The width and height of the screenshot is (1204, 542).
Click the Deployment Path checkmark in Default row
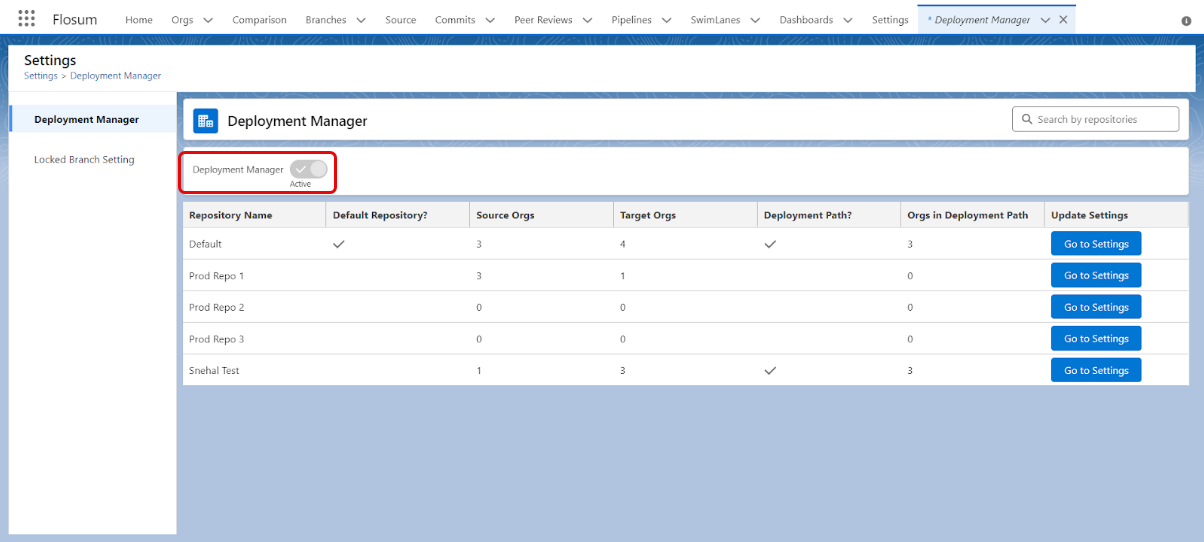tap(770, 244)
